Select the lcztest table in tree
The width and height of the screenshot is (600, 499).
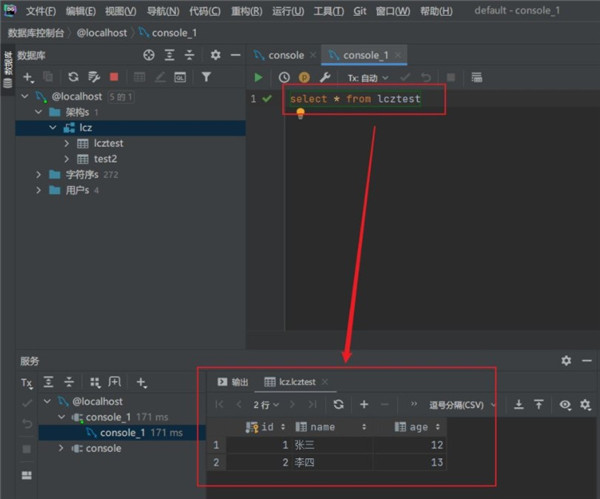coord(108,143)
